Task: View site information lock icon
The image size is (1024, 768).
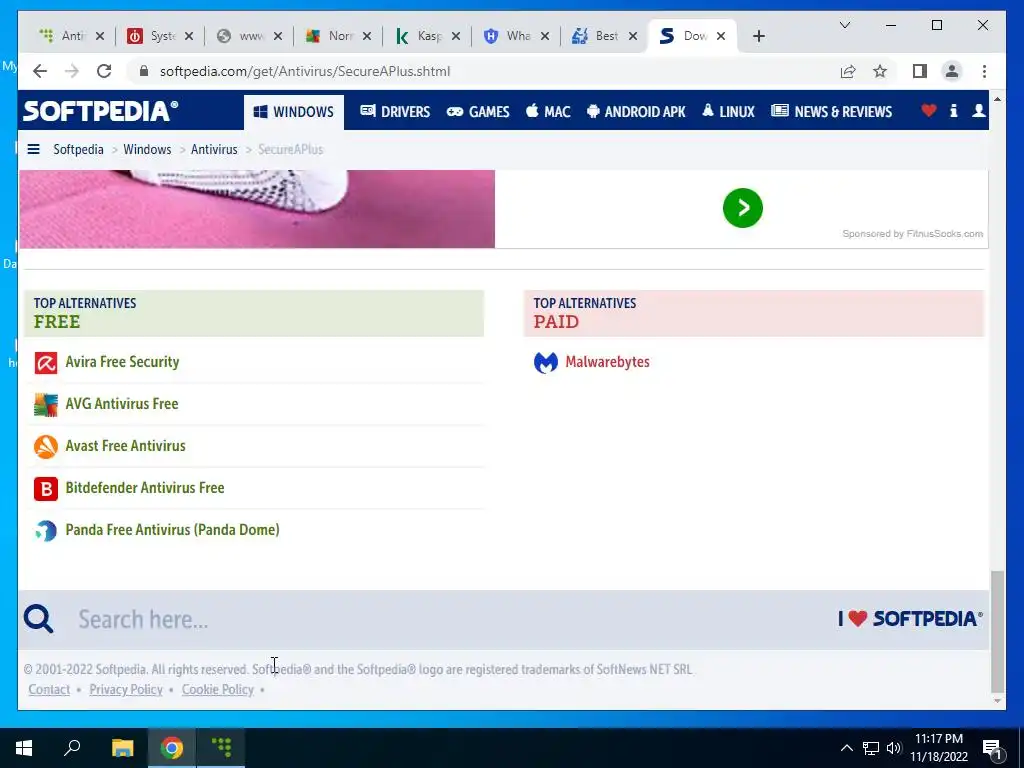Action: click(x=144, y=71)
